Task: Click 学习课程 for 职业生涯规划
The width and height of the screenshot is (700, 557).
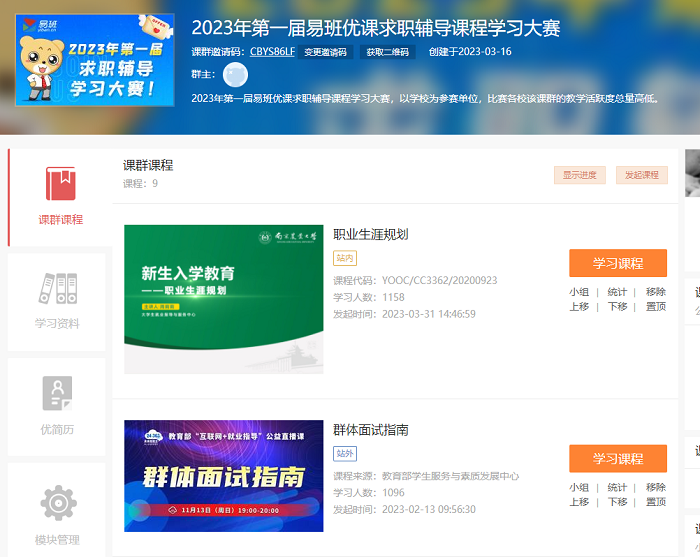Action: click(x=618, y=263)
